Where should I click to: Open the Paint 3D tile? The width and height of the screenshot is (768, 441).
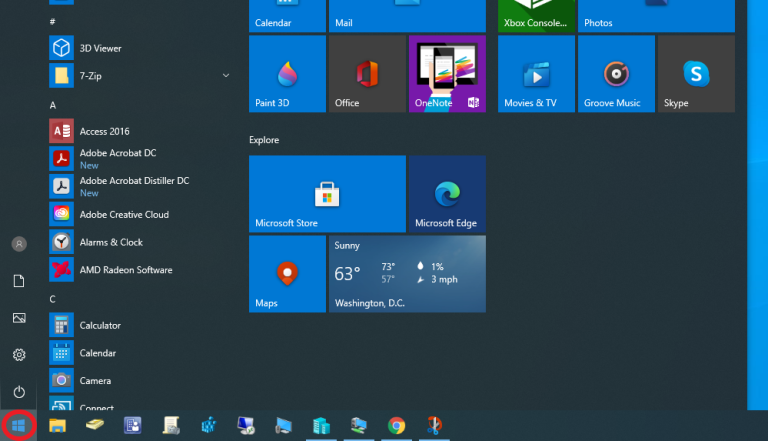[287, 74]
